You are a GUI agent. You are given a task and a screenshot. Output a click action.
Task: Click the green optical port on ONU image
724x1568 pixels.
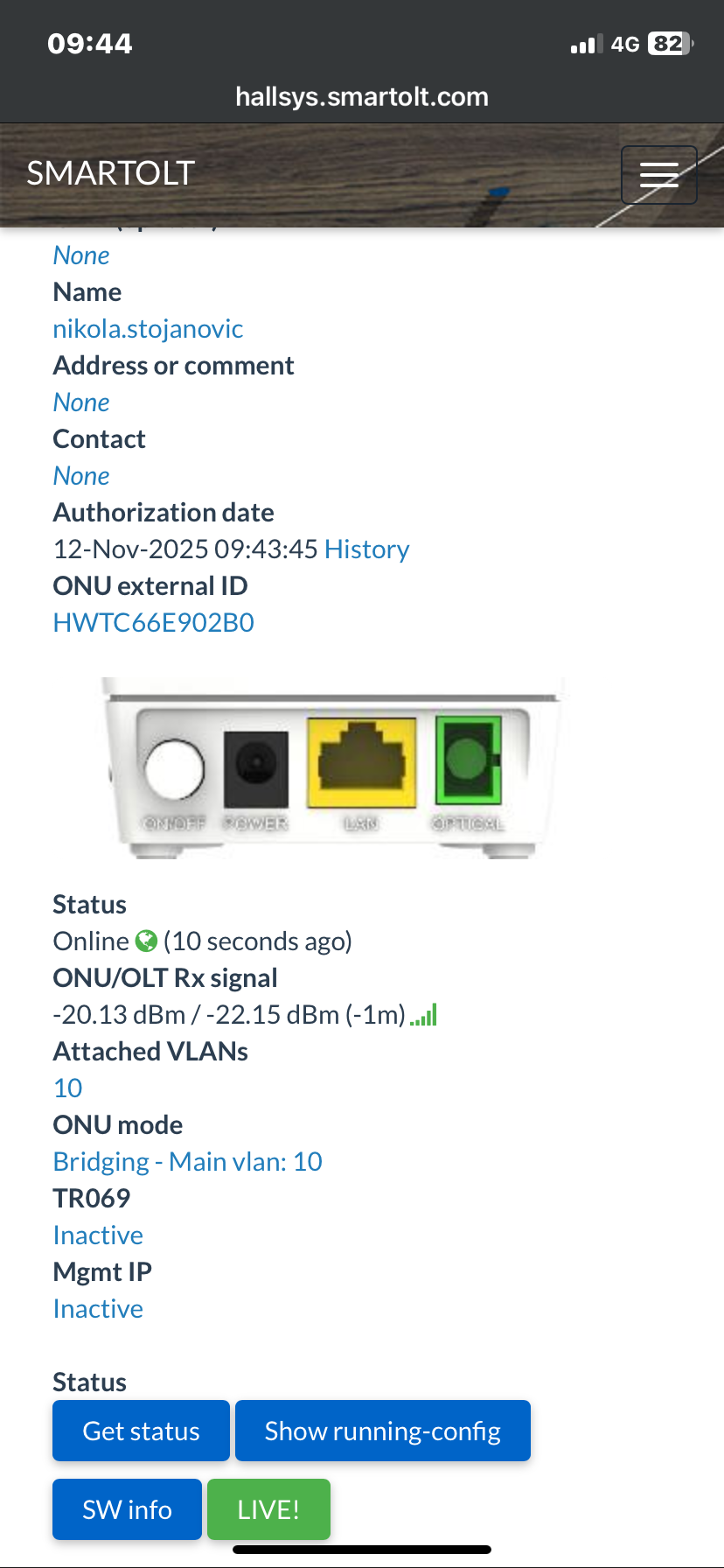click(x=469, y=760)
